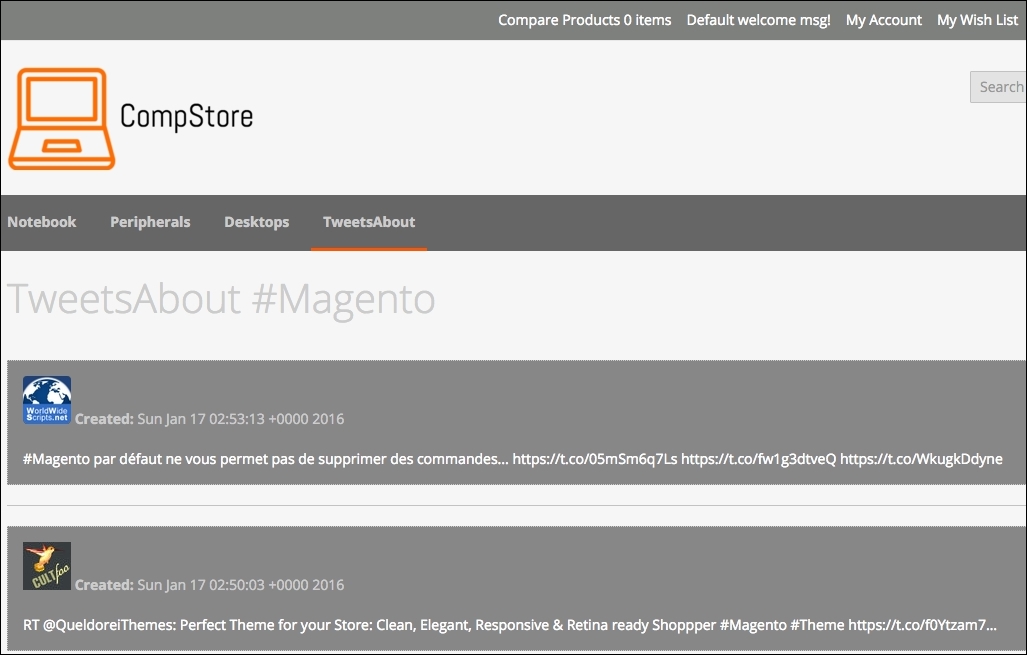Click the tweet starting '#Magento par défaut'
Screen dimensions: 1027x655
coord(513,459)
